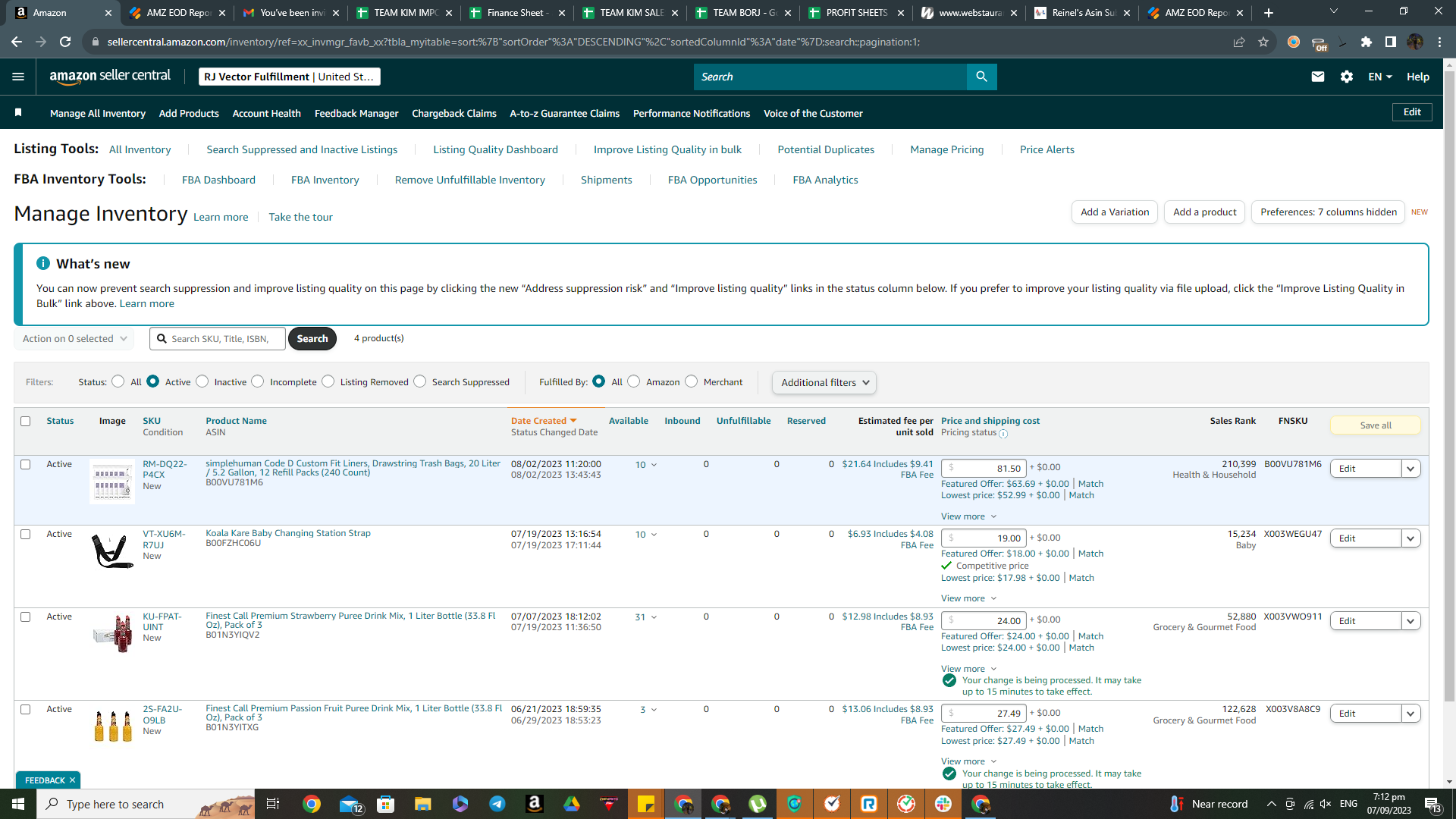Edit the 81.50 price field
This screenshot has height=819, width=1456.
(984, 469)
